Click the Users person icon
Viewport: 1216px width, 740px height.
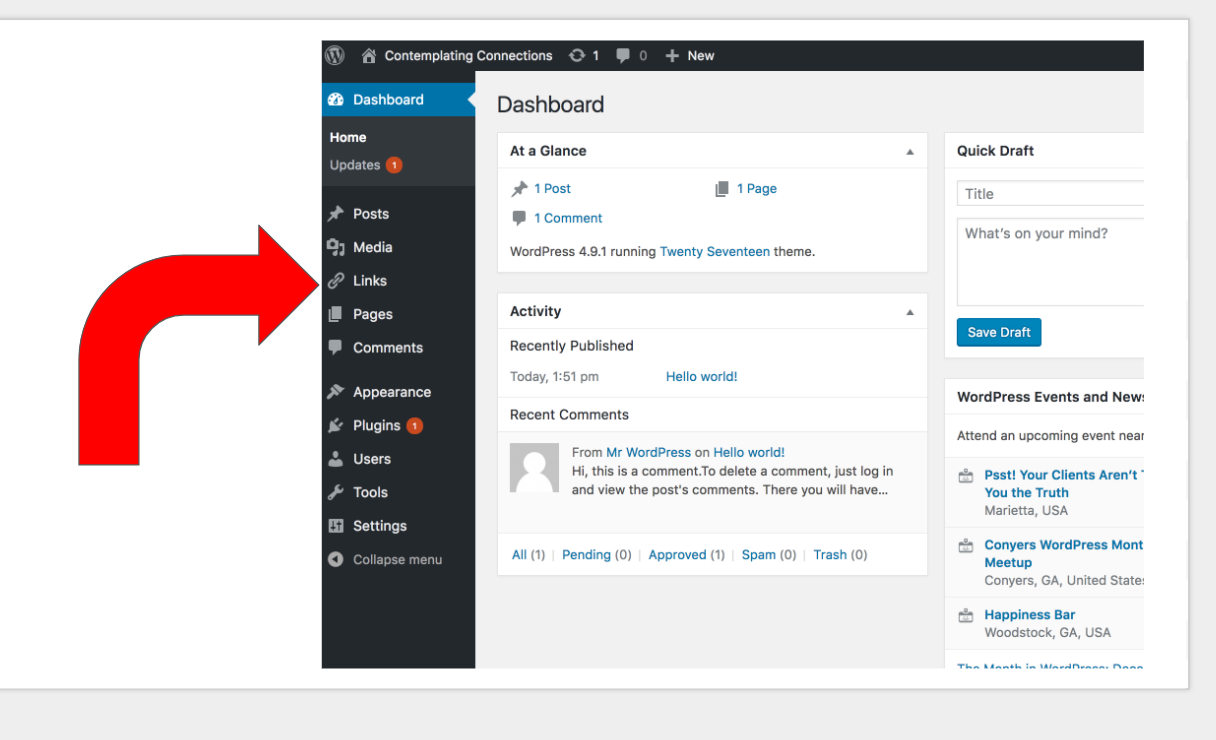(x=336, y=459)
